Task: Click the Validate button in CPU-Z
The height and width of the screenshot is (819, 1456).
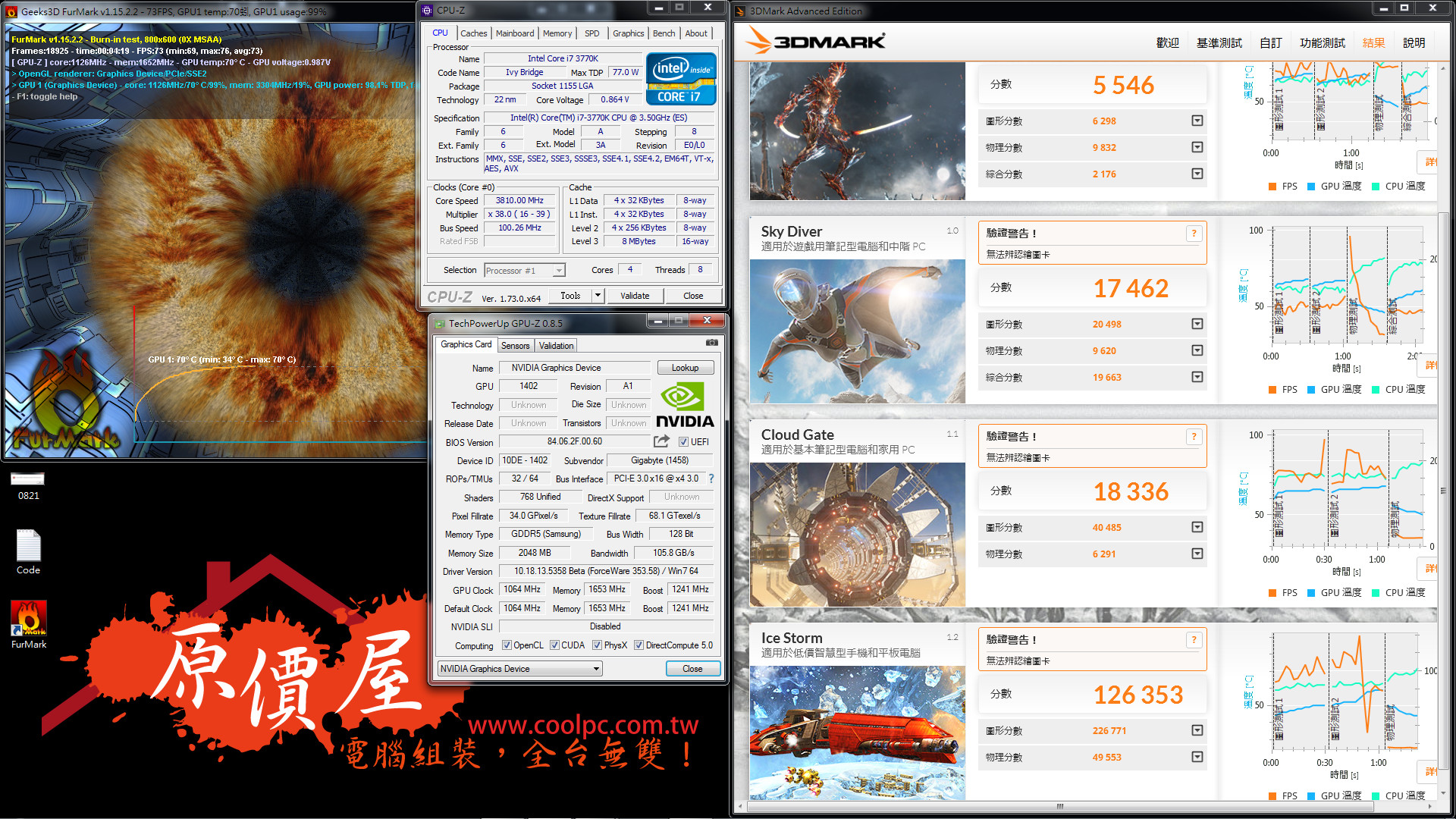Action: [x=635, y=296]
